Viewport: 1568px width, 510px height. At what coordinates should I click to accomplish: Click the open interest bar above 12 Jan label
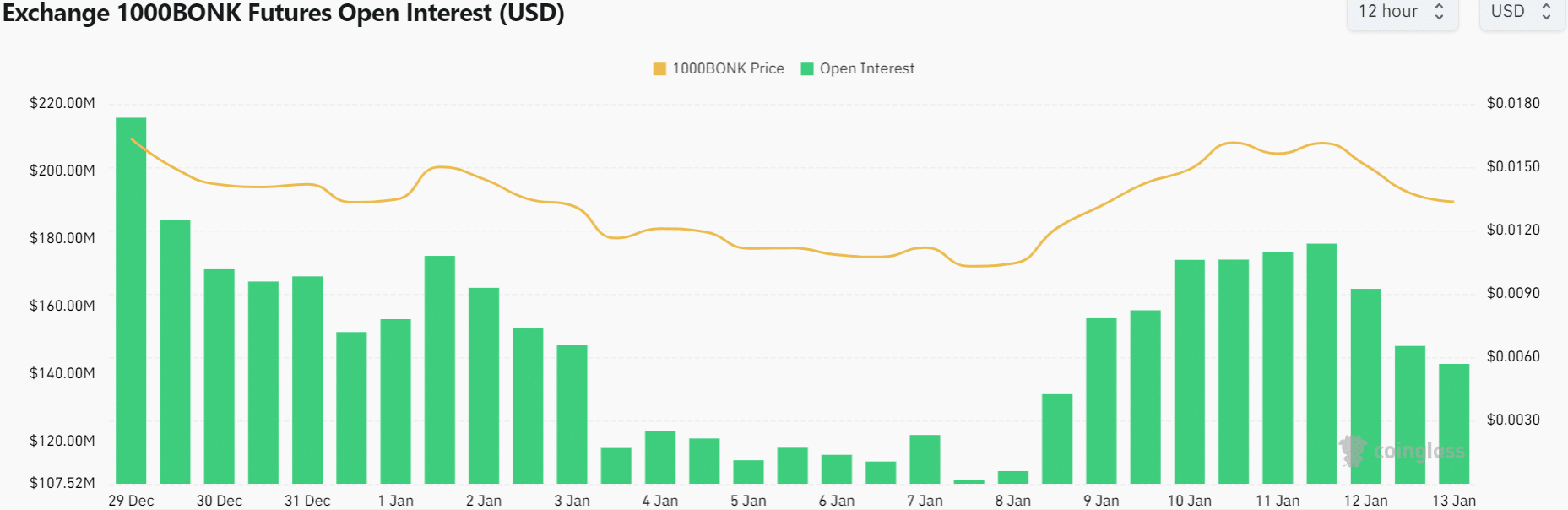(1365, 386)
